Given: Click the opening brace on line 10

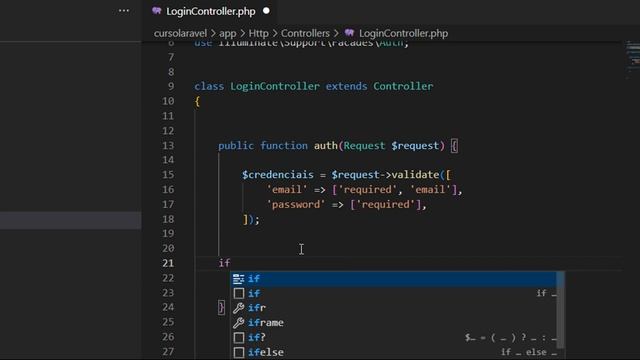Looking at the screenshot, I should pos(197,101).
